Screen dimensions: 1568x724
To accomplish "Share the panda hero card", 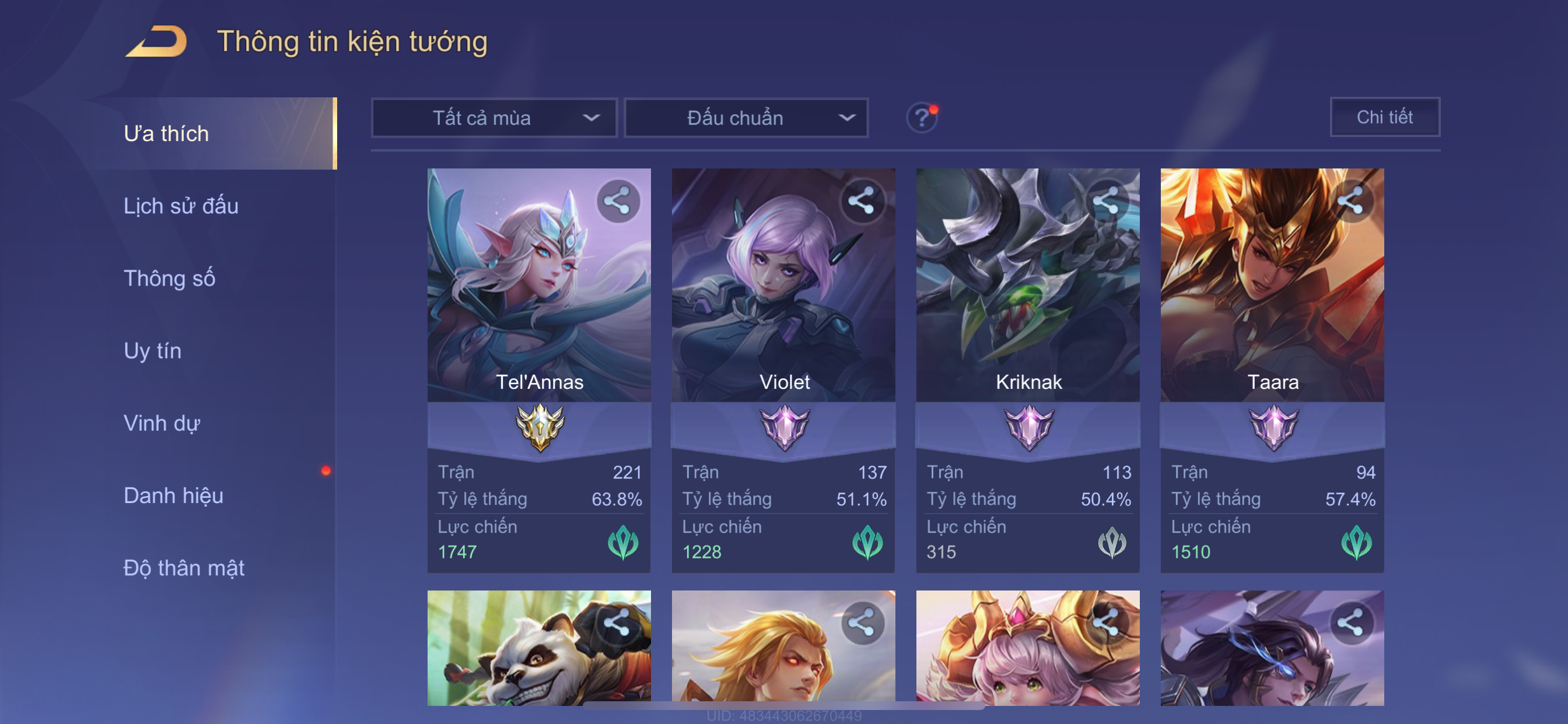I will coord(618,624).
